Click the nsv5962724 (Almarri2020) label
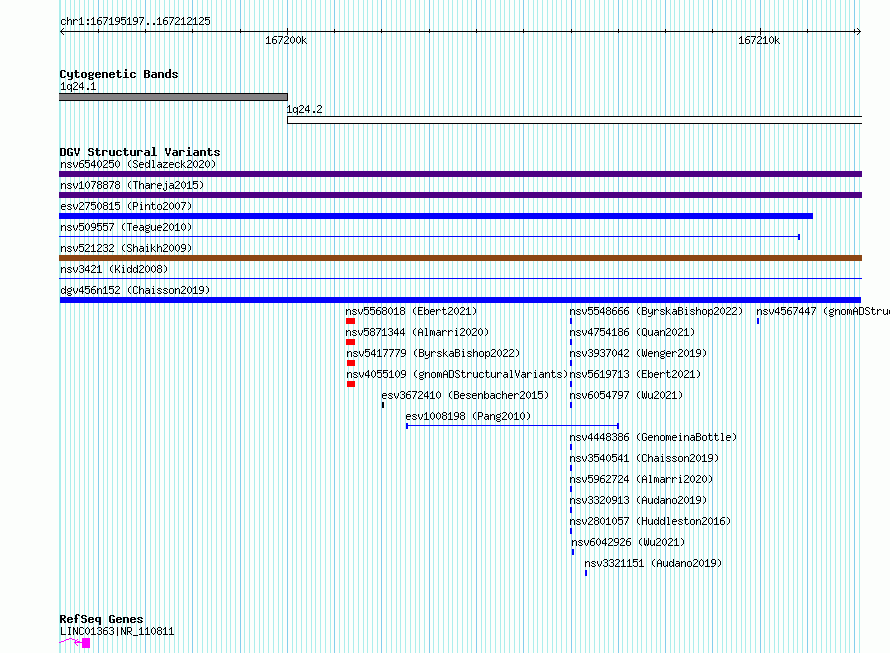The width and height of the screenshot is (890, 653). [x=641, y=479]
